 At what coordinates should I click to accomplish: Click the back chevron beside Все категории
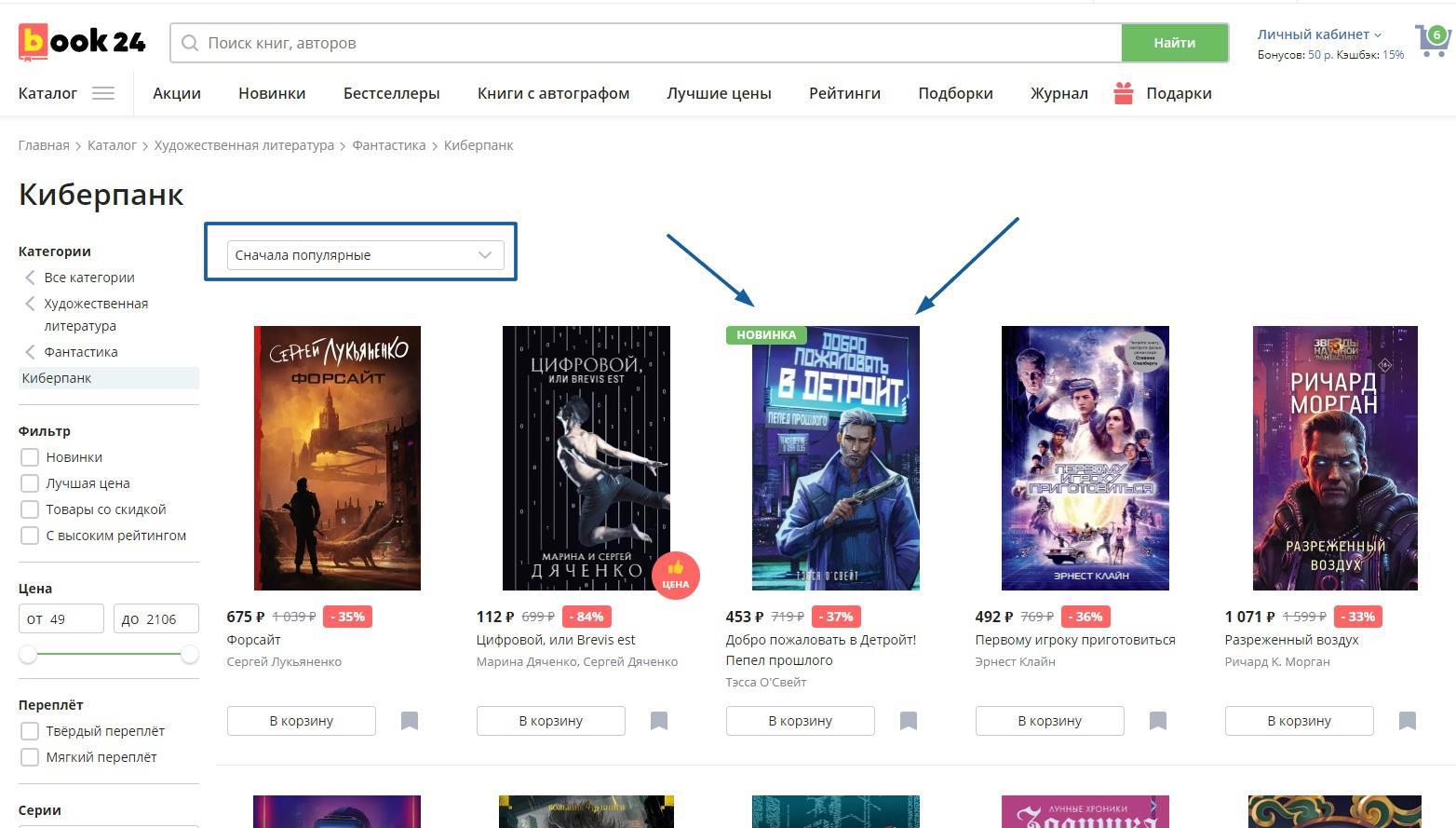coord(30,278)
